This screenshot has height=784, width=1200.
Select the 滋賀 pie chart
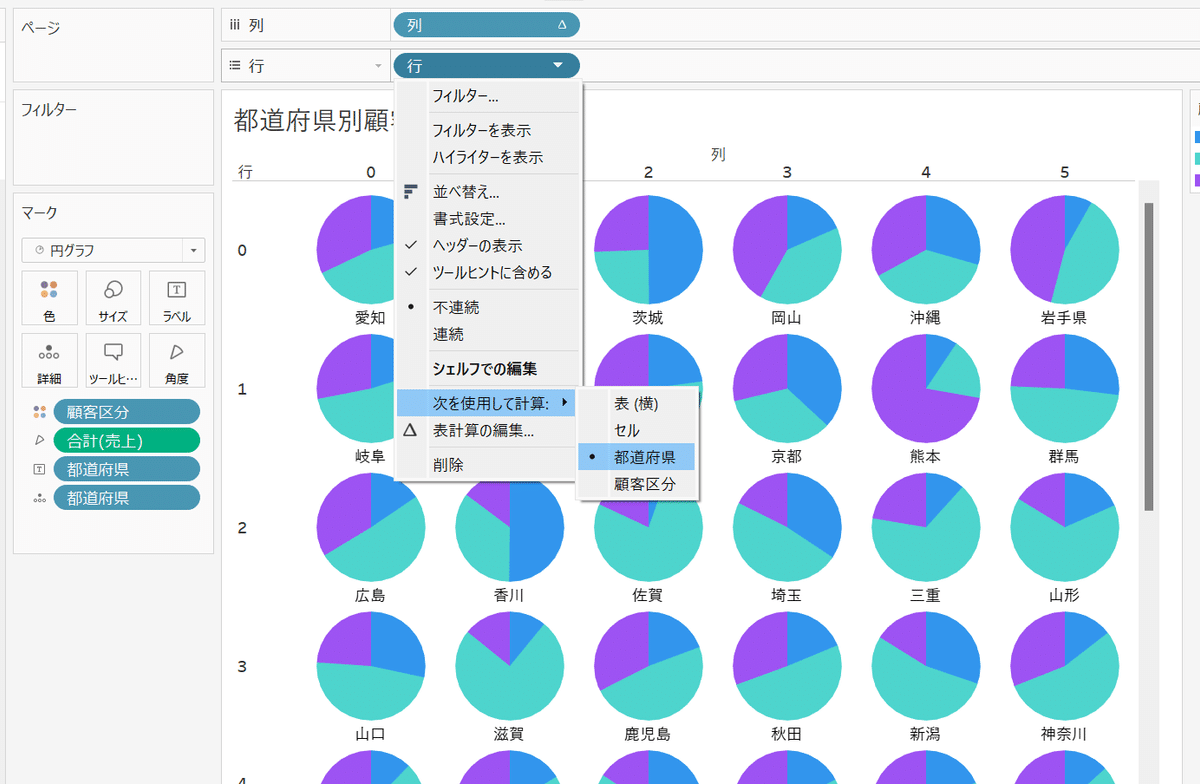click(509, 666)
